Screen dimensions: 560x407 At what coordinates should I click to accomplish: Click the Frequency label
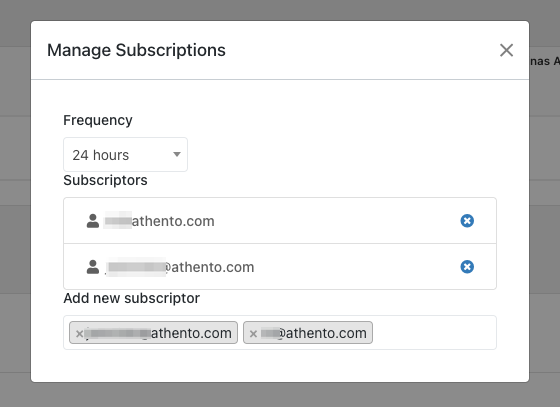click(x=98, y=120)
